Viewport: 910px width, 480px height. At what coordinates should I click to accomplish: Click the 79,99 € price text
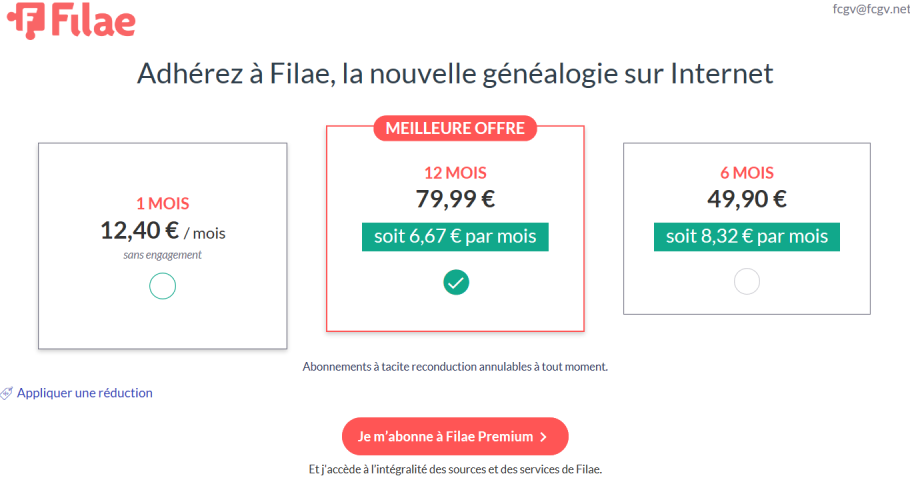tap(455, 199)
